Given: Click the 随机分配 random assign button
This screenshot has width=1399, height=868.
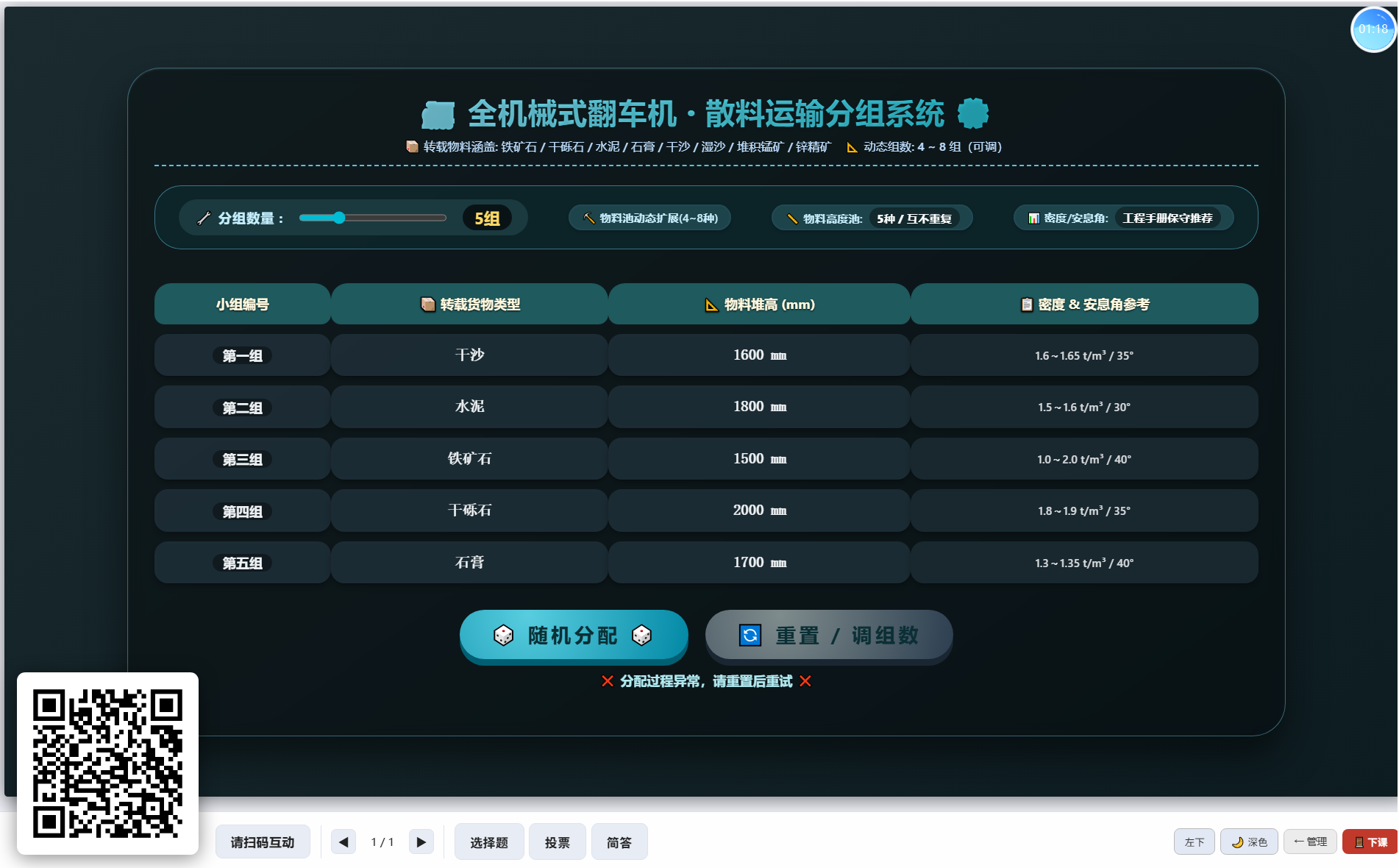Looking at the screenshot, I should pos(574,635).
